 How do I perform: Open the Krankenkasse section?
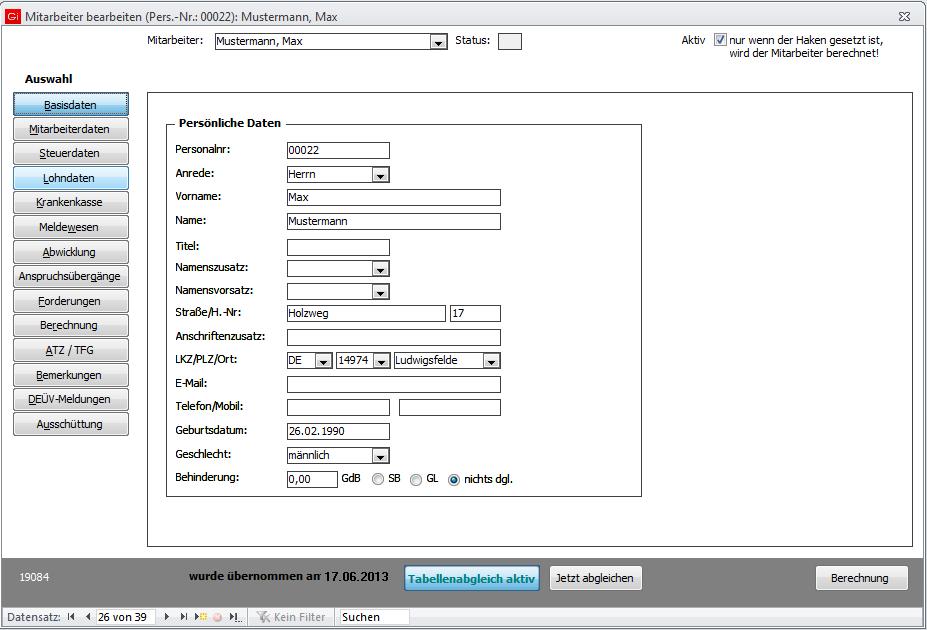(x=71, y=203)
